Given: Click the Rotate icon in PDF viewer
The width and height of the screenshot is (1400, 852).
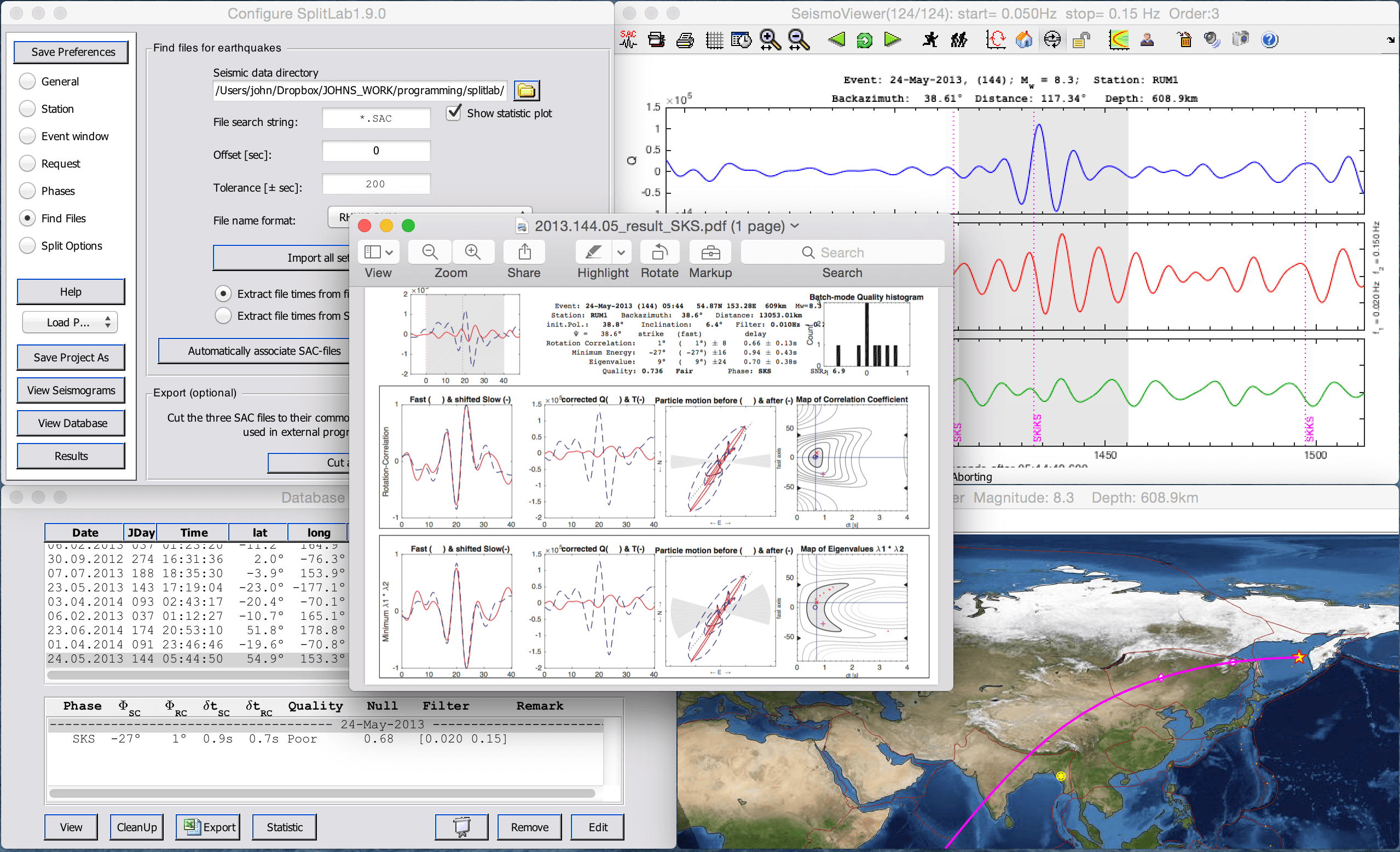Looking at the screenshot, I should click(x=659, y=252).
